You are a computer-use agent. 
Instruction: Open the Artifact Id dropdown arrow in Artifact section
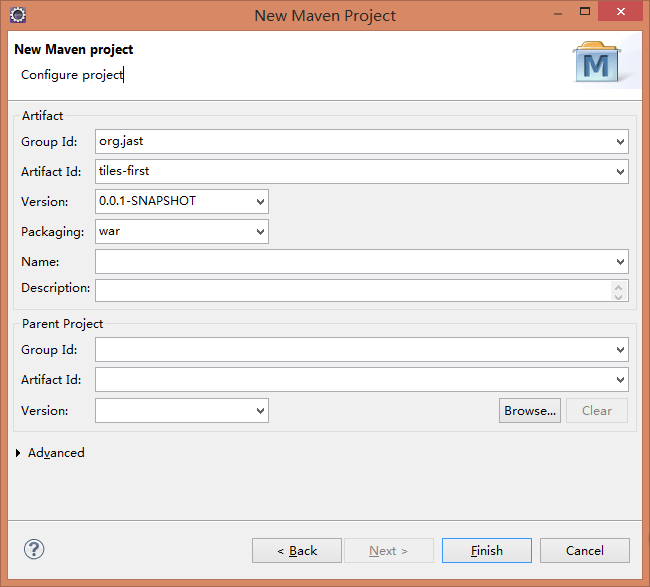tap(620, 172)
